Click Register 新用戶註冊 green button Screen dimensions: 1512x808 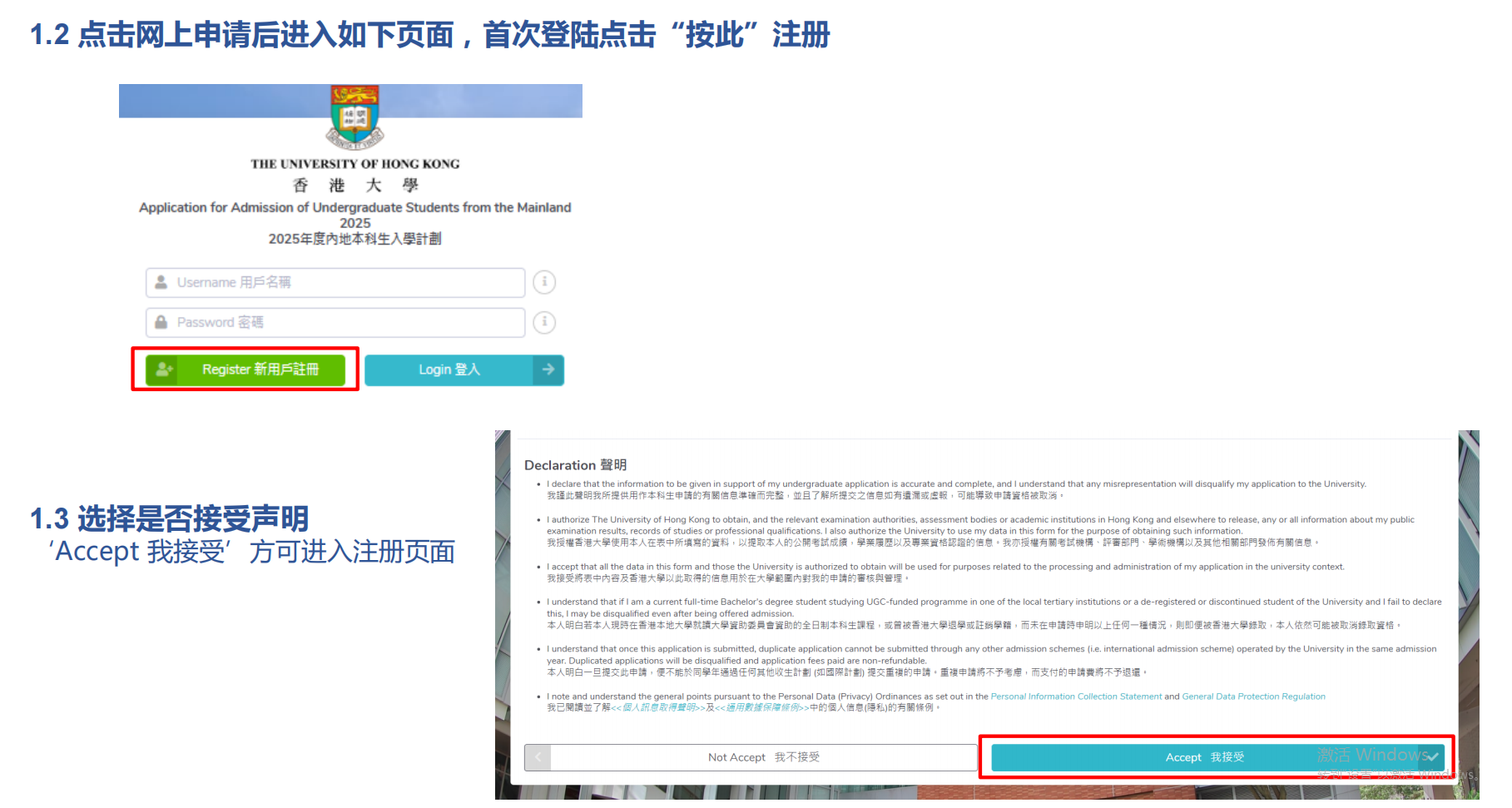245,369
